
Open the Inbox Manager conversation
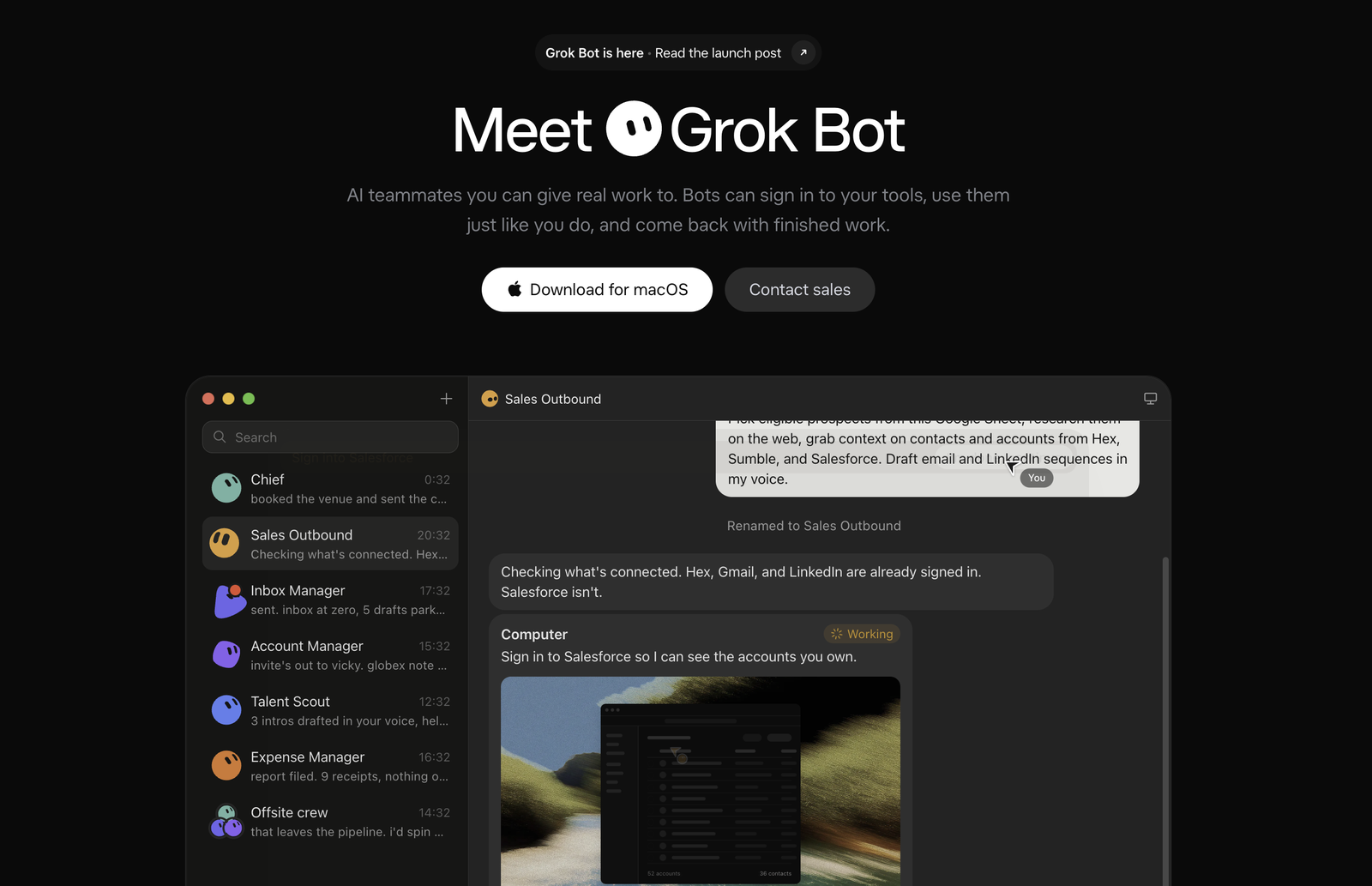(x=330, y=600)
